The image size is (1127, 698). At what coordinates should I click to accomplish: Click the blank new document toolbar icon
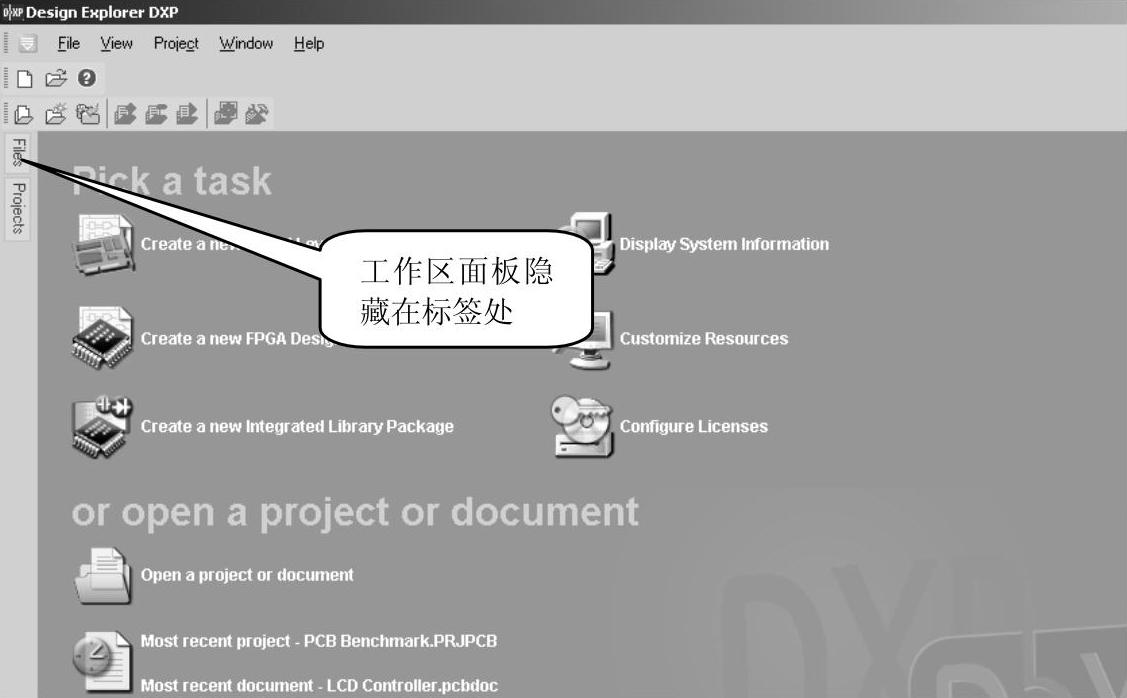tap(24, 78)
